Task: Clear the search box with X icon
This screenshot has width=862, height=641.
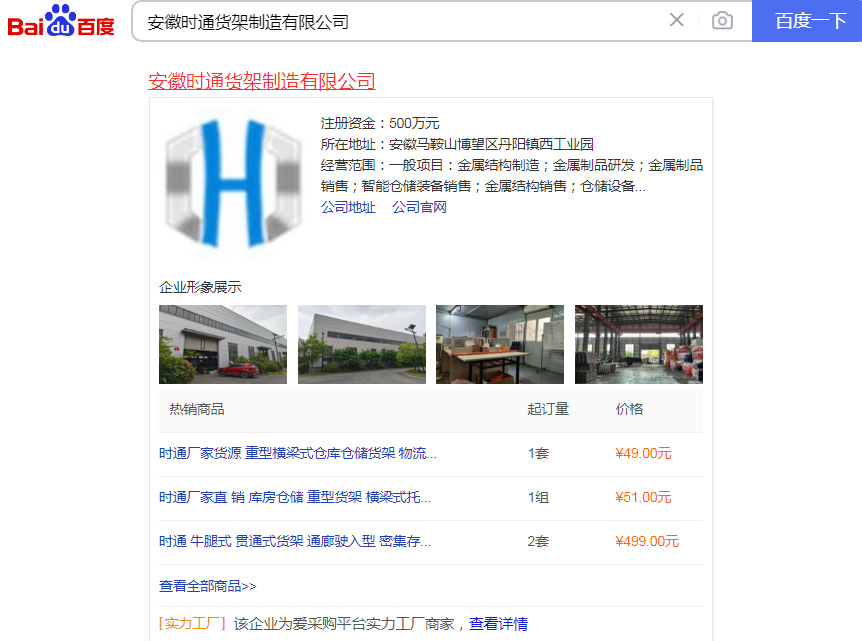Action: tap(677, 20)
